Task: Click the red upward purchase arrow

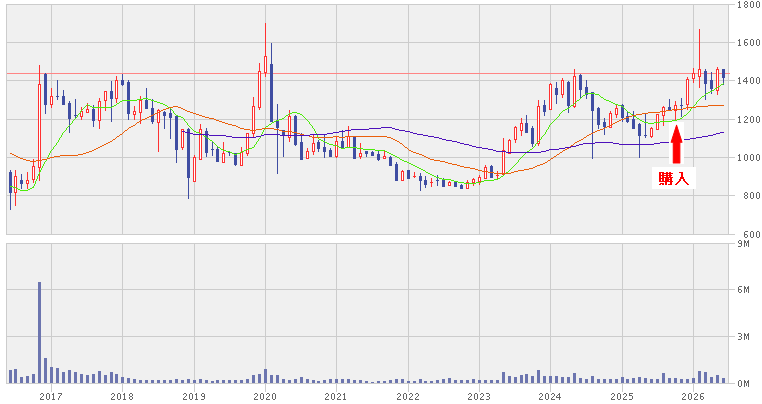Action: click(676, 144)
